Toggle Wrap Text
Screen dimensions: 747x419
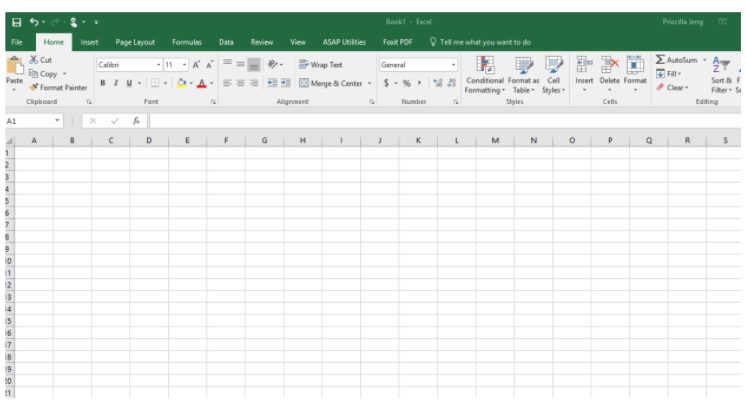pos(321,65)
